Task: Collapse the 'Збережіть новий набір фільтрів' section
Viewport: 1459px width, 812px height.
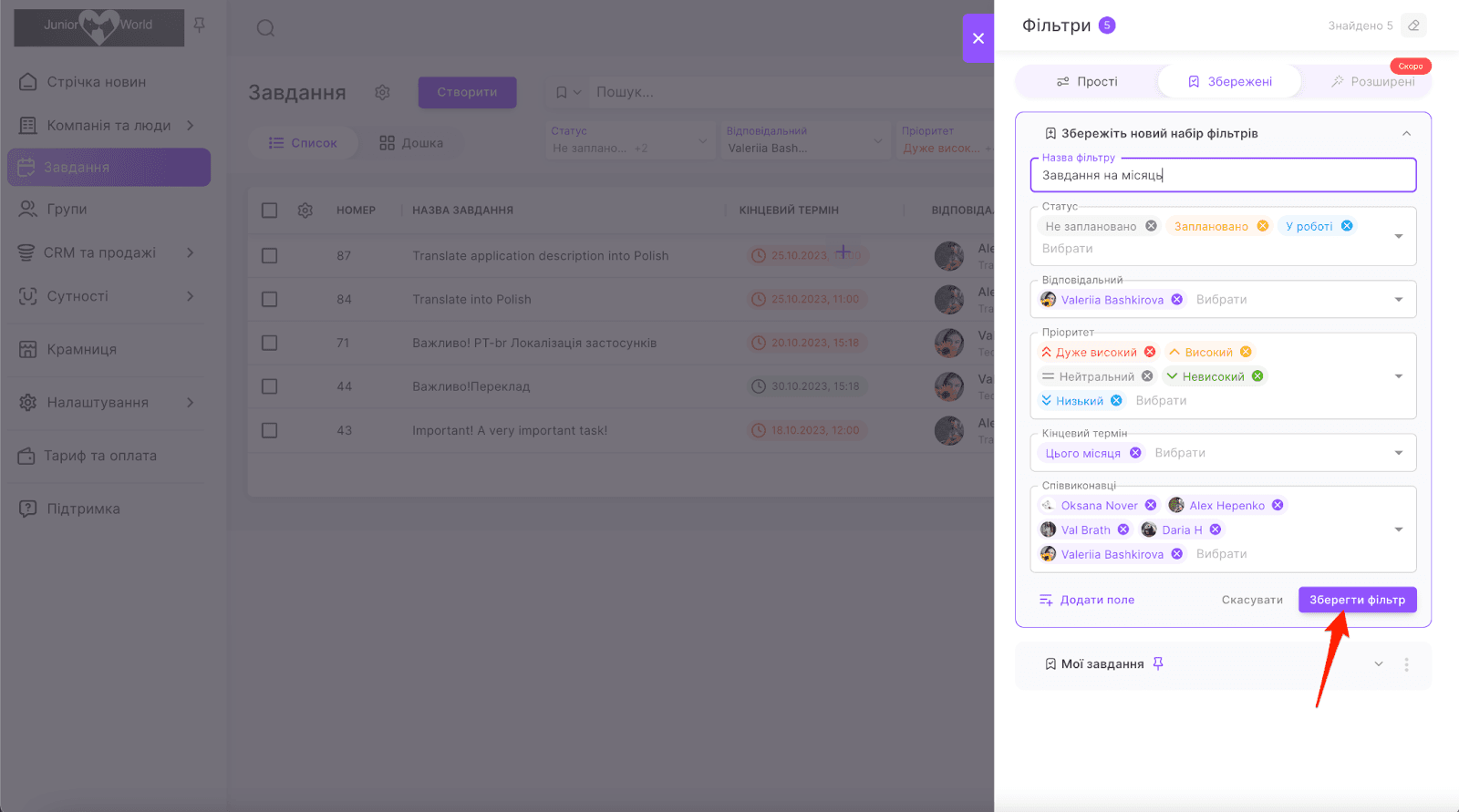Action: 1406,133
